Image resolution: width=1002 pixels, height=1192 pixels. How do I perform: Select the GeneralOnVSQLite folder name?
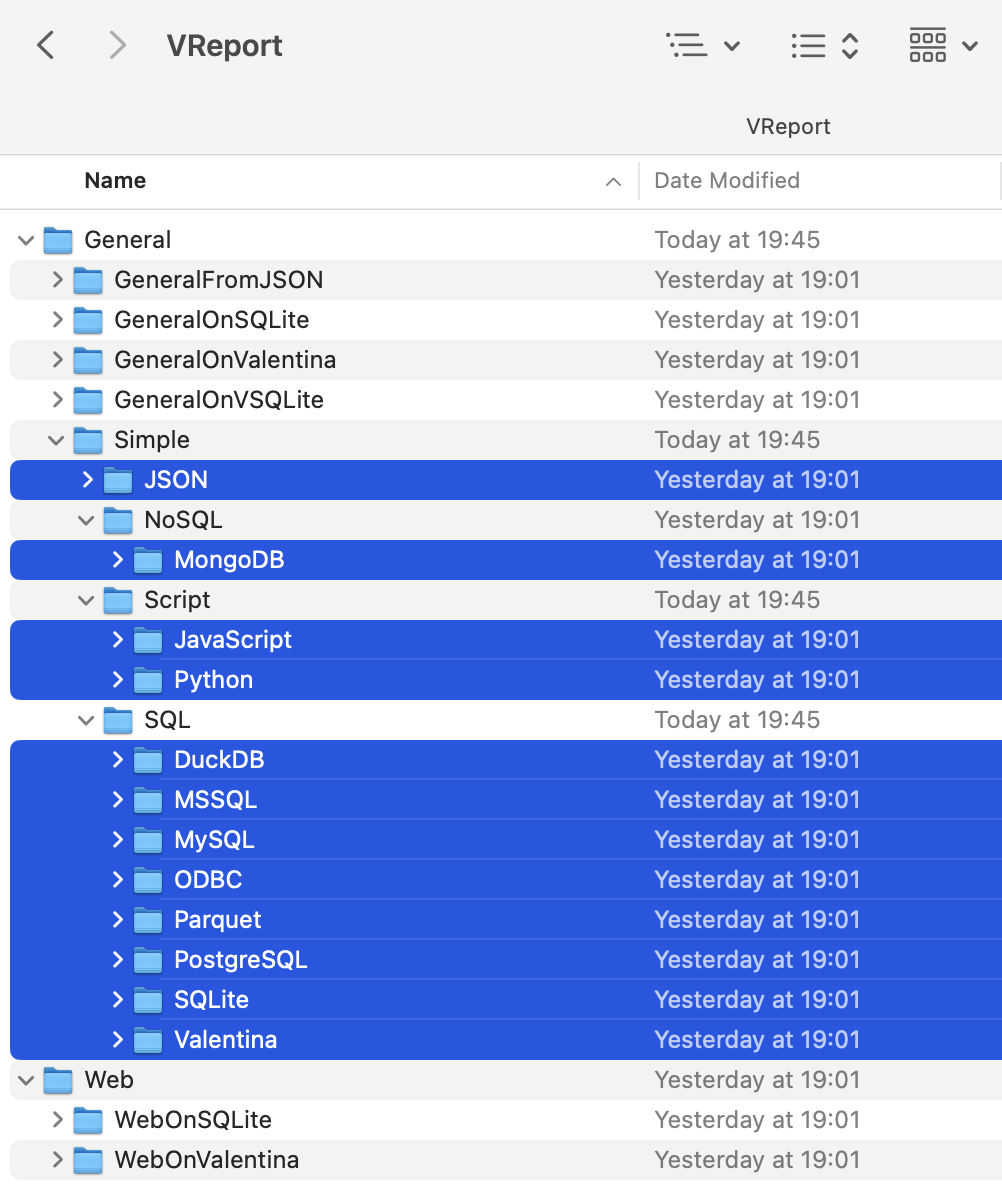pyautogui.click(x=219, y=400)
